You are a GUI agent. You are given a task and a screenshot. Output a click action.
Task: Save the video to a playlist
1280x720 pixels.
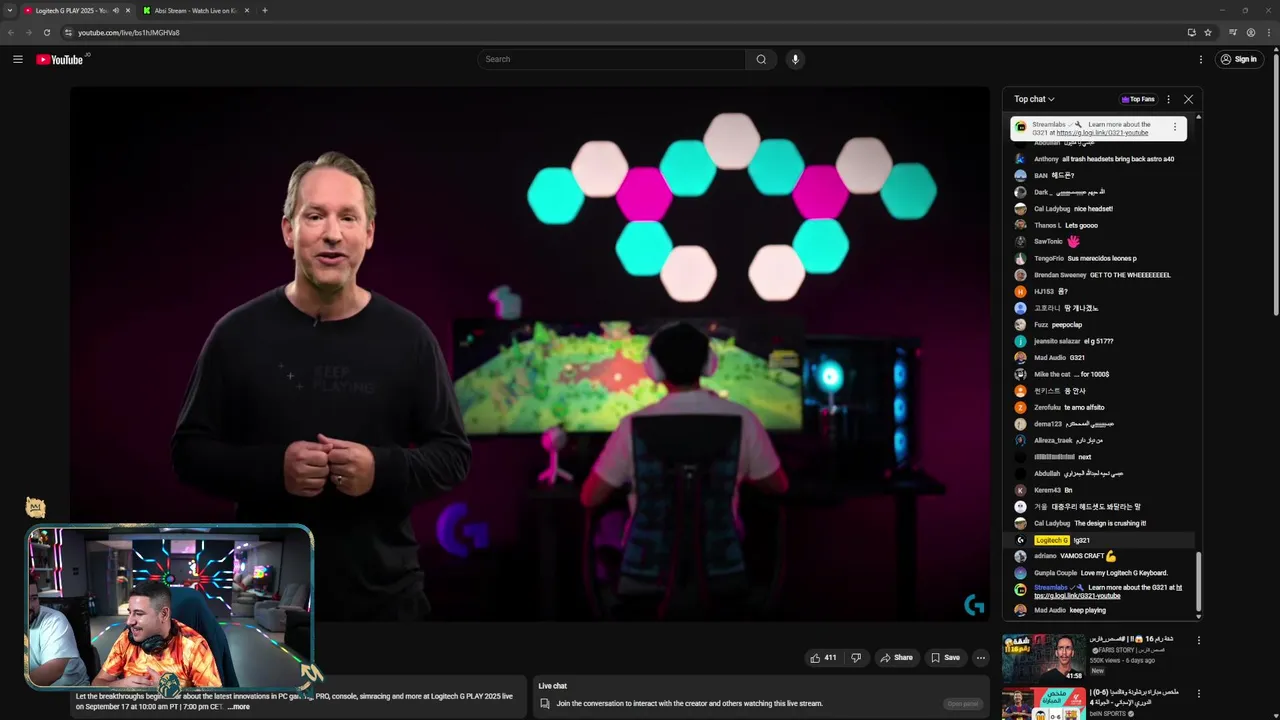(x=945, y=657)
